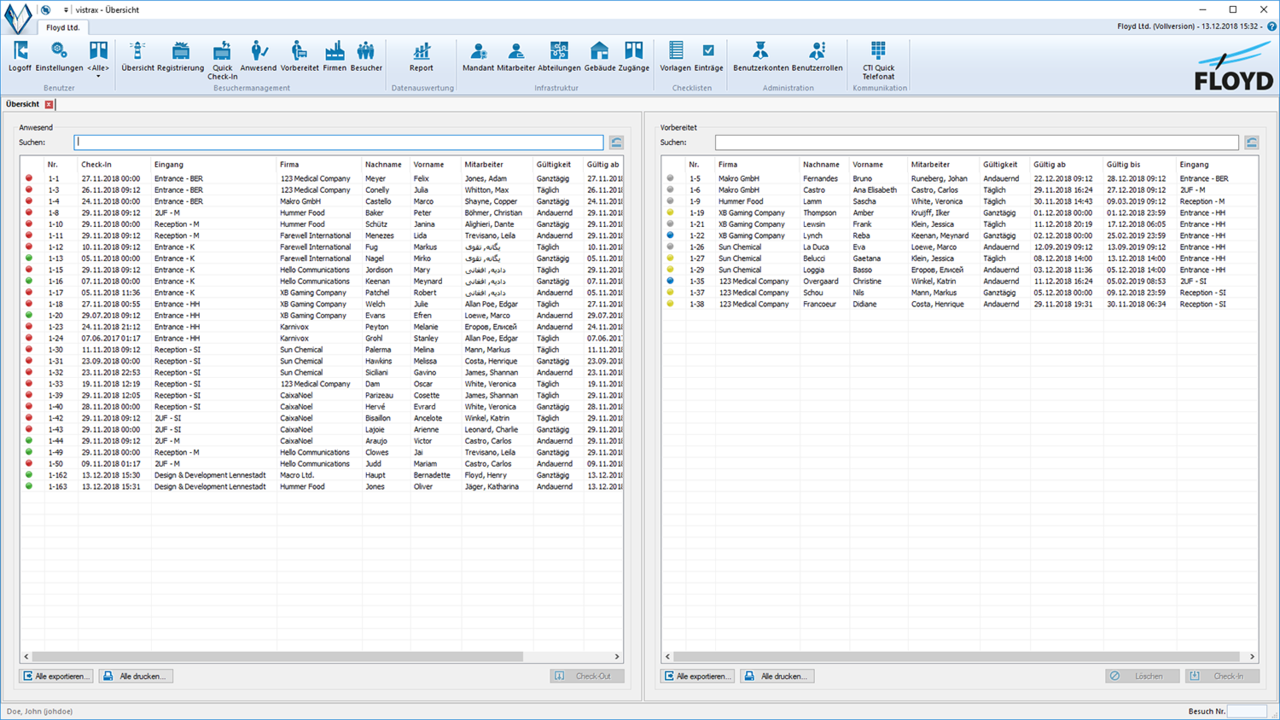Click Alle exportieren under the Anwesend list
Screen dimensions: 1280x720
coord(57,676)
